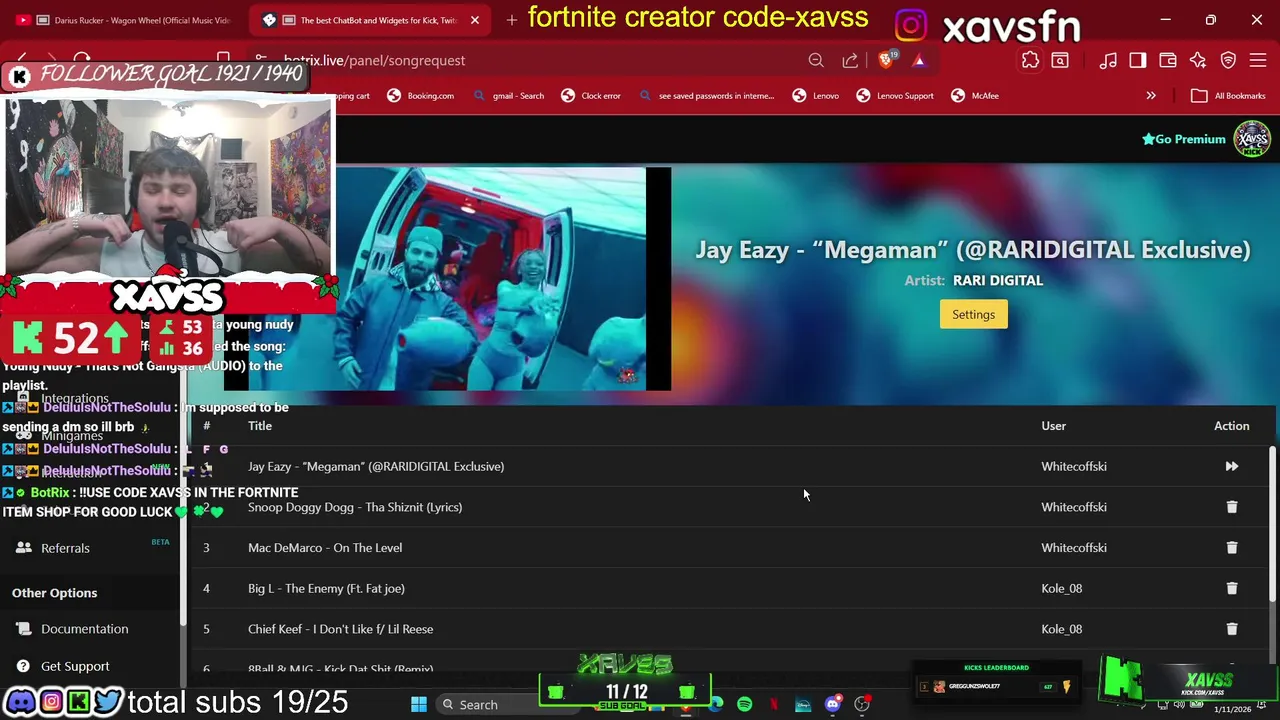The height and width of the screenshot is (720, 1280).
Task: Select the Mac DeMarco On The Level title
Action: (x=325, y=548)
